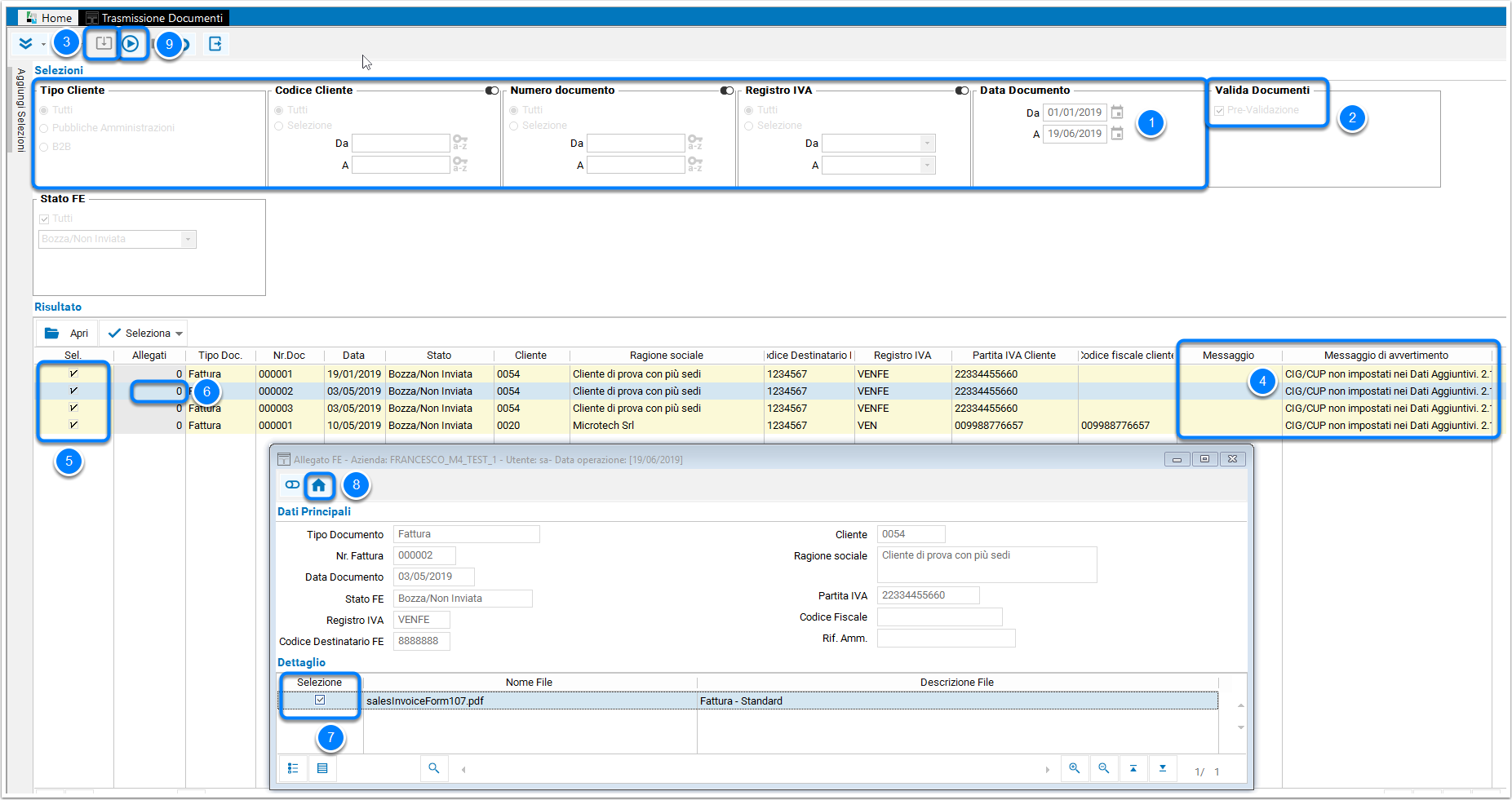The image size is (1512, 800).
Task: Click the exit icon in the main toolbar
Action: 215,44
